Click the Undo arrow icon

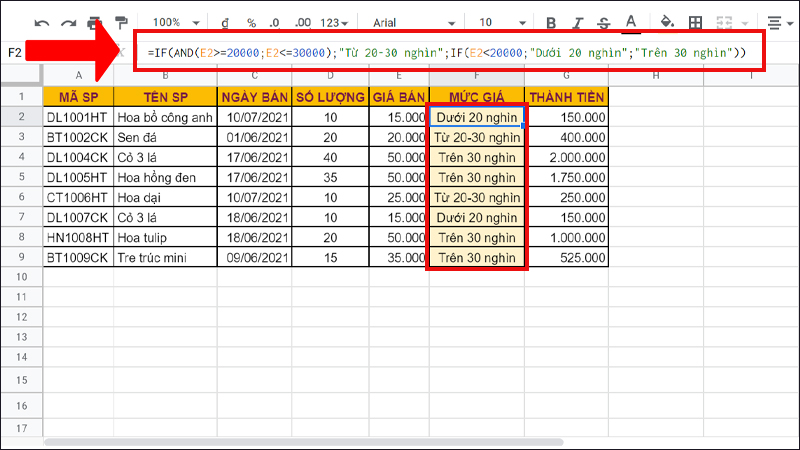[x=43, y=22]
